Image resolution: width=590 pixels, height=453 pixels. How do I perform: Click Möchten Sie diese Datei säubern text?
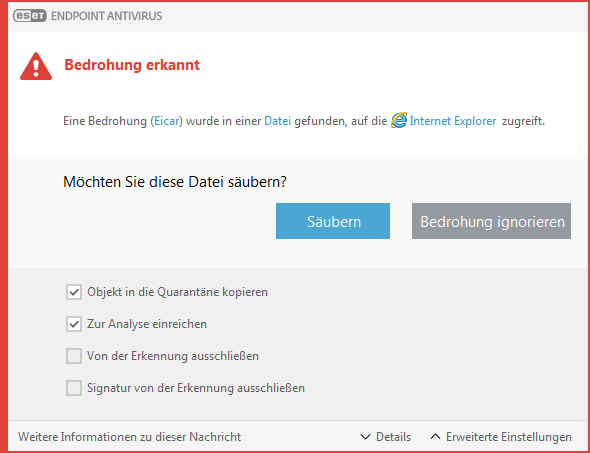(175, 182)
